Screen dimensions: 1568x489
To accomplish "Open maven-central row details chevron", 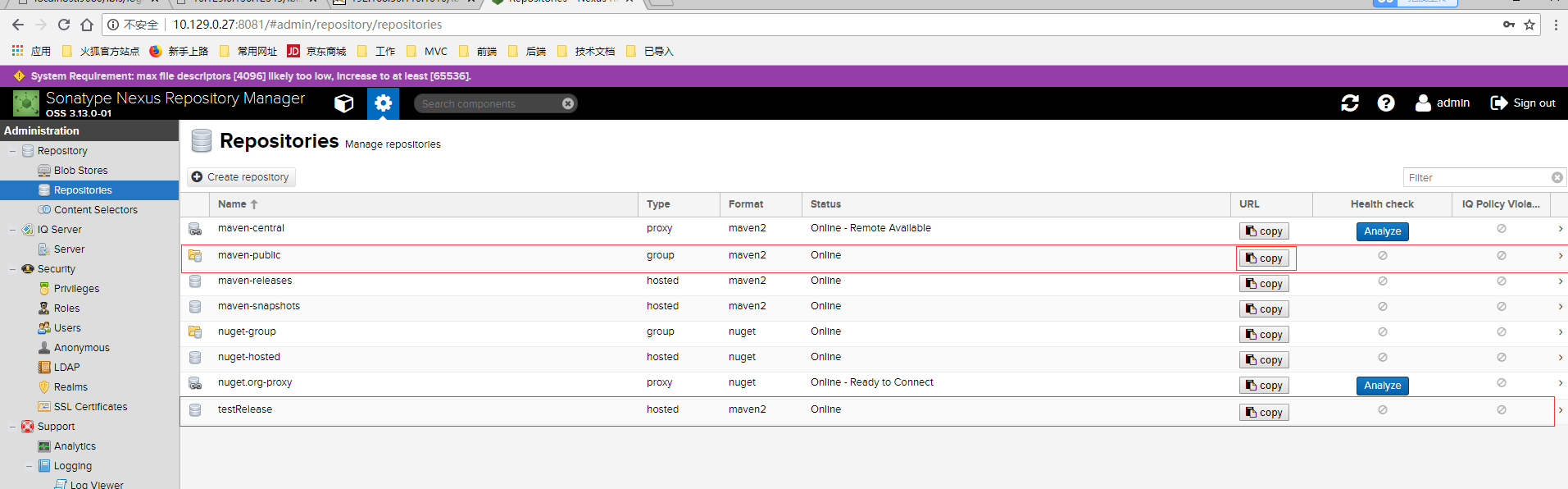I will pos(1561,229).
